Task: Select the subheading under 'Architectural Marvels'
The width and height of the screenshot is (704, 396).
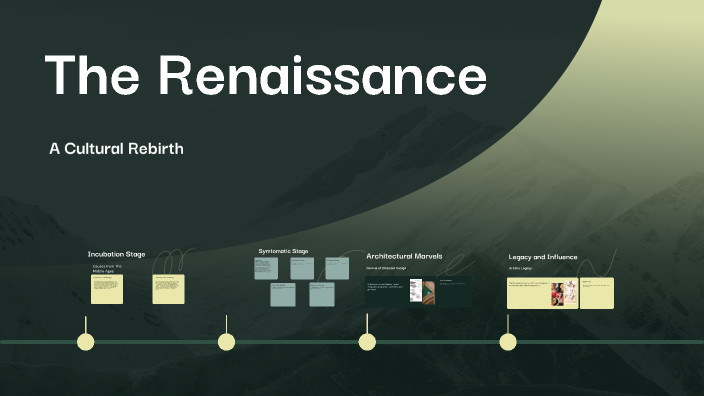Action: (x=387, y=268)
